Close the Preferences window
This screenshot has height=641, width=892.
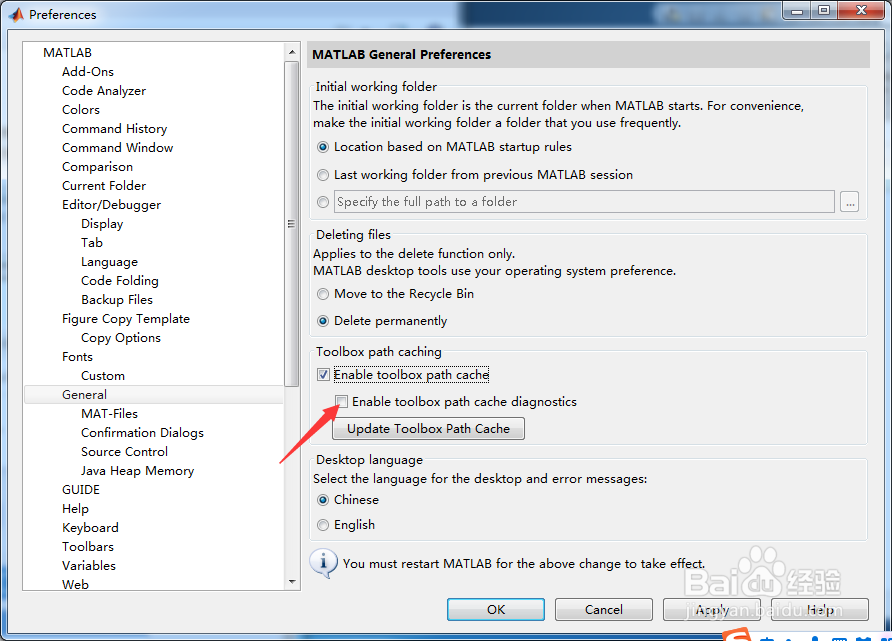(x=862, y=11)
